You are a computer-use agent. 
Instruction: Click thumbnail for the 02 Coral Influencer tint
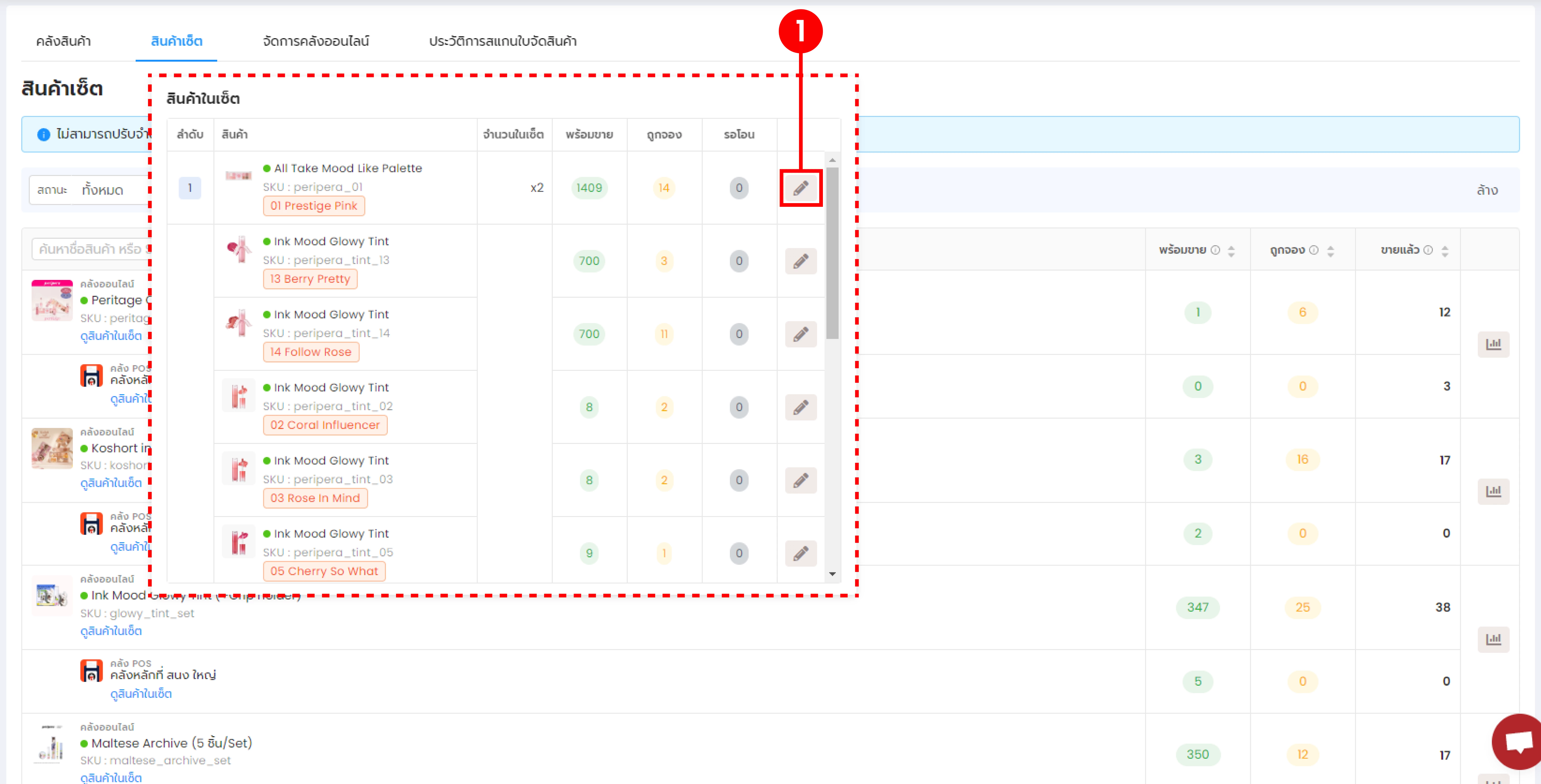(239, 395)
